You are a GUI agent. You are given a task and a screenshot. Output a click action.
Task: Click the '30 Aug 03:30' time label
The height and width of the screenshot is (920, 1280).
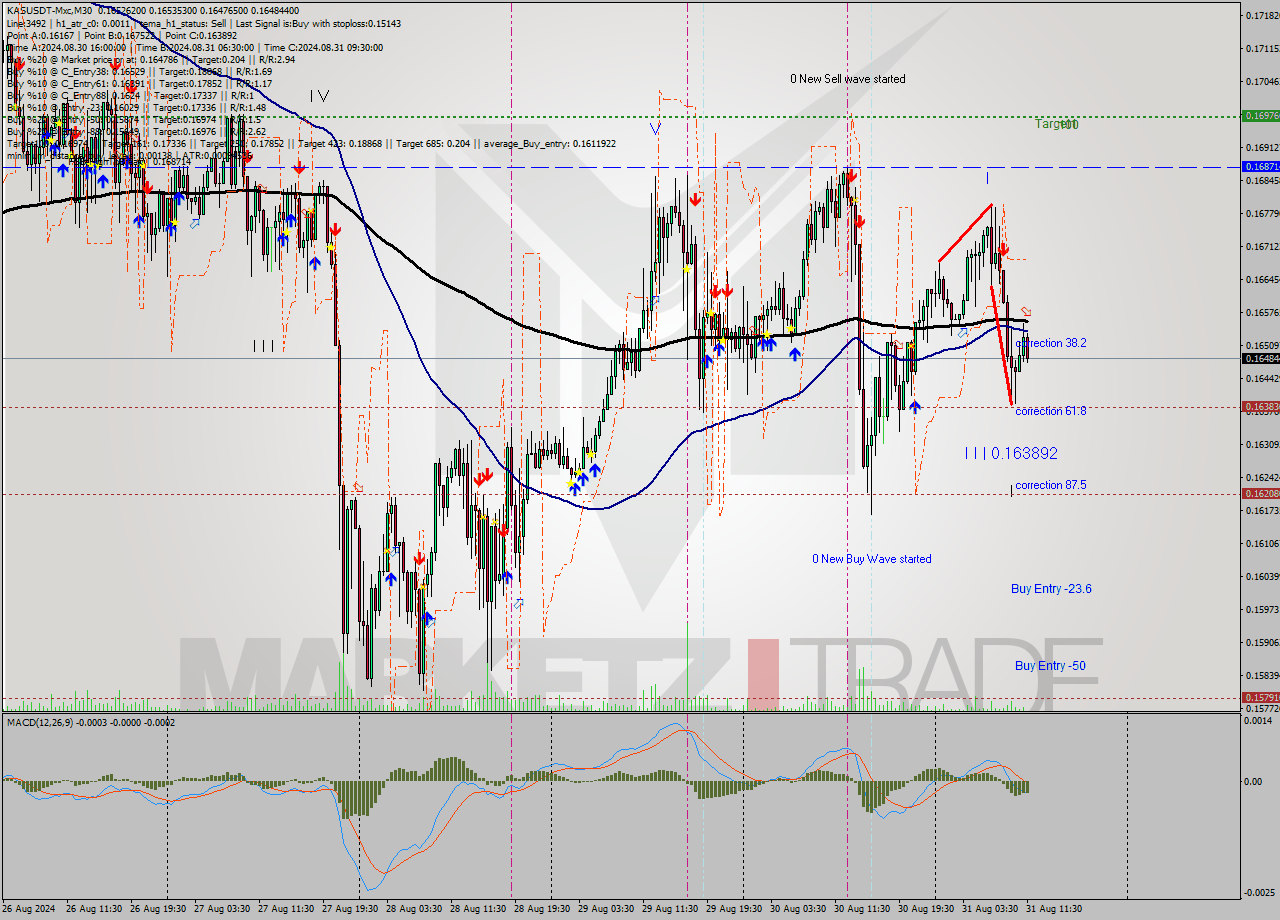coord(798,909)
